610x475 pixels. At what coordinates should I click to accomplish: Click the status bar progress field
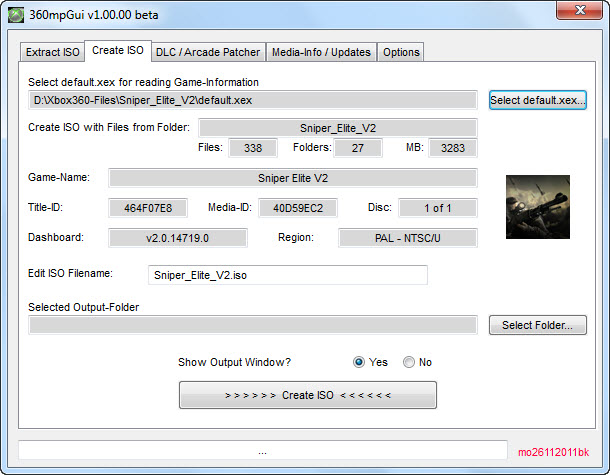(263, 452)
